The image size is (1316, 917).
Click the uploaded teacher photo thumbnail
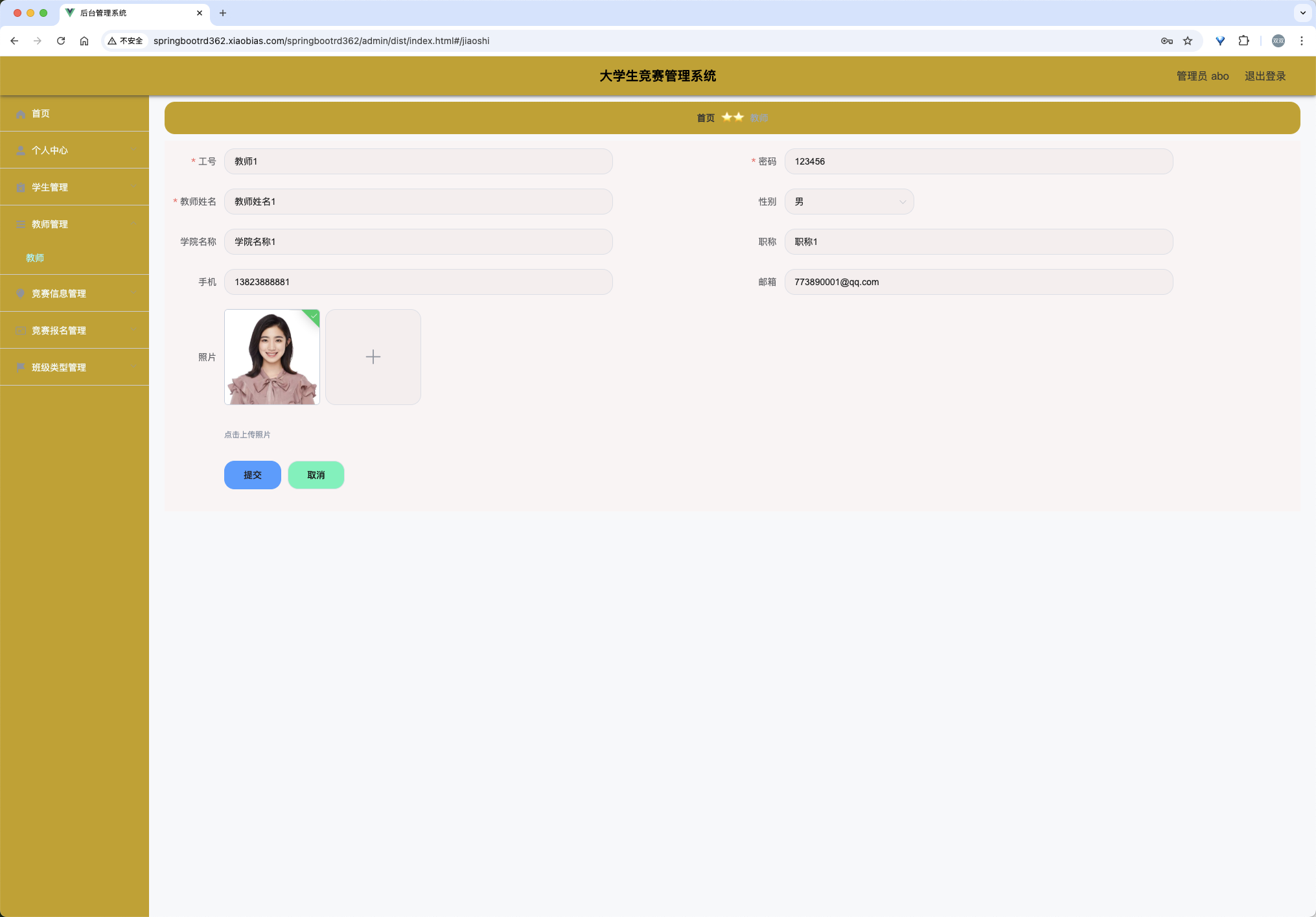[x=272, y=357]
